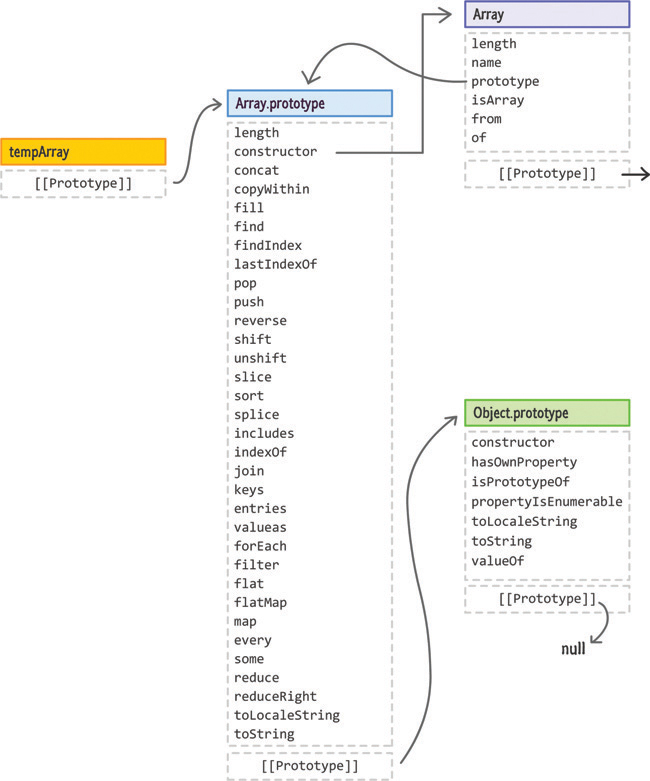
Task: Select the shift method
Action: click(253, 339)
